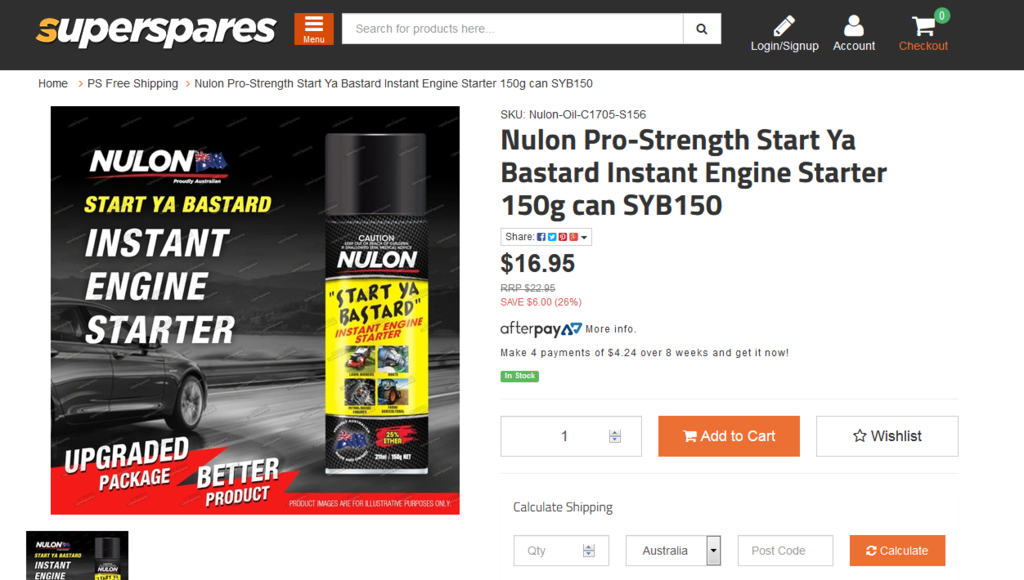
Task: Focus the Post Code field
Action: pos(785,551)
